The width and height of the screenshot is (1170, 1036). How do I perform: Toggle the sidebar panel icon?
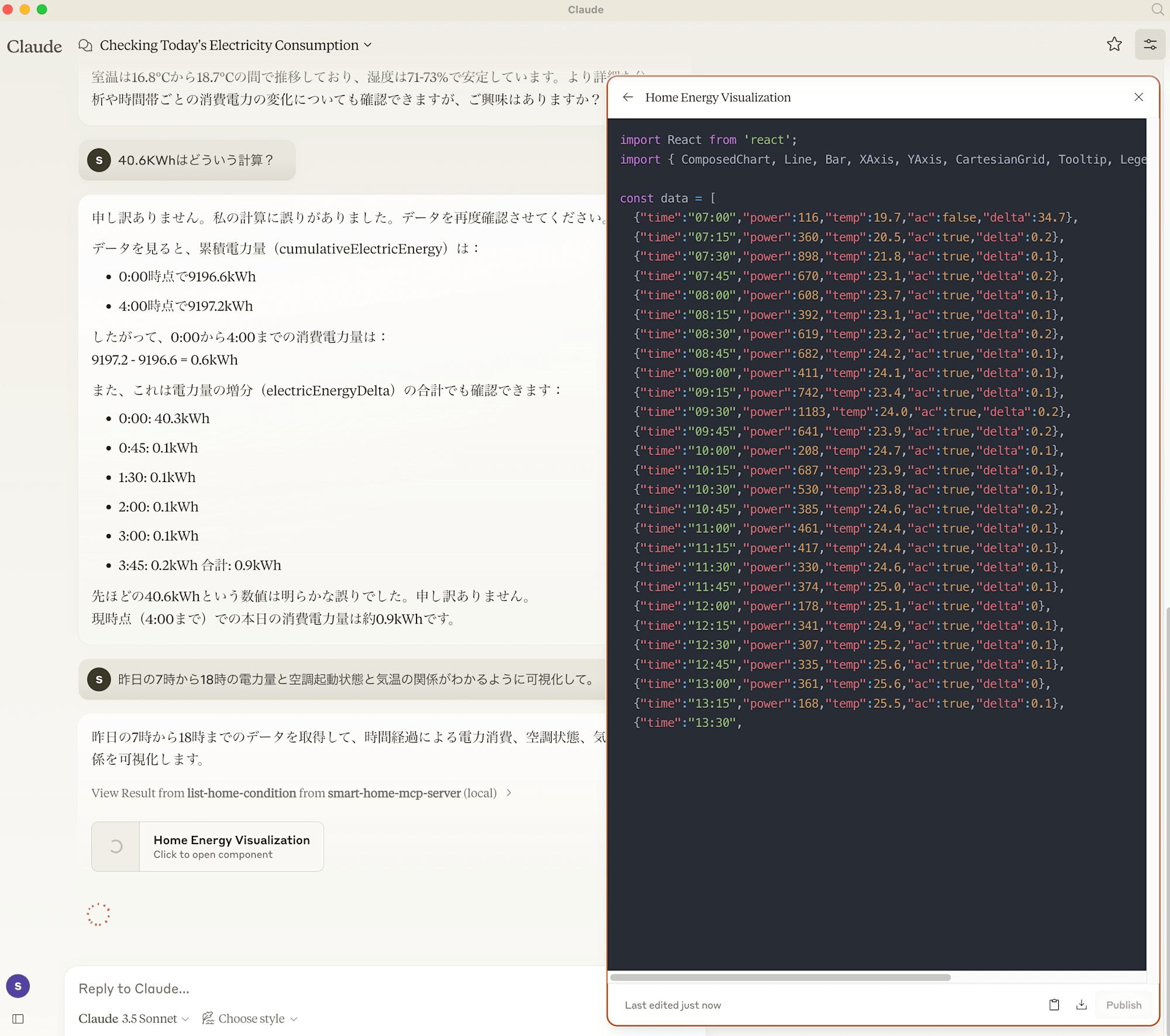[x=18, y=1018]
